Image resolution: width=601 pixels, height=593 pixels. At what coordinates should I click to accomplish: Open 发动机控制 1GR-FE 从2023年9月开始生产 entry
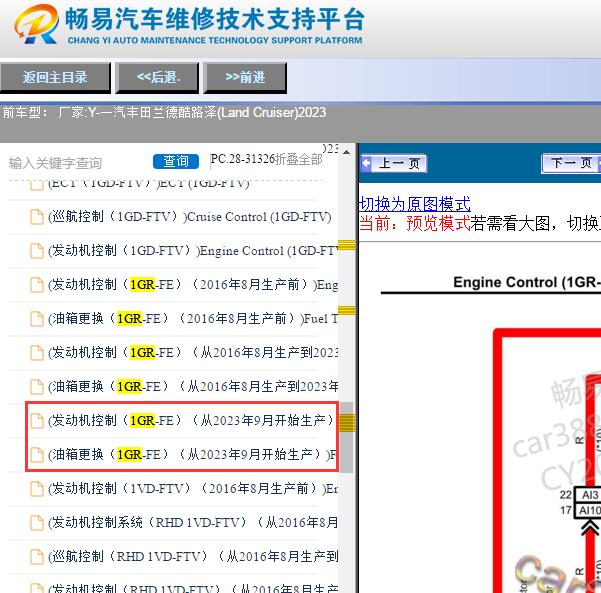click(x=191, y=421)
